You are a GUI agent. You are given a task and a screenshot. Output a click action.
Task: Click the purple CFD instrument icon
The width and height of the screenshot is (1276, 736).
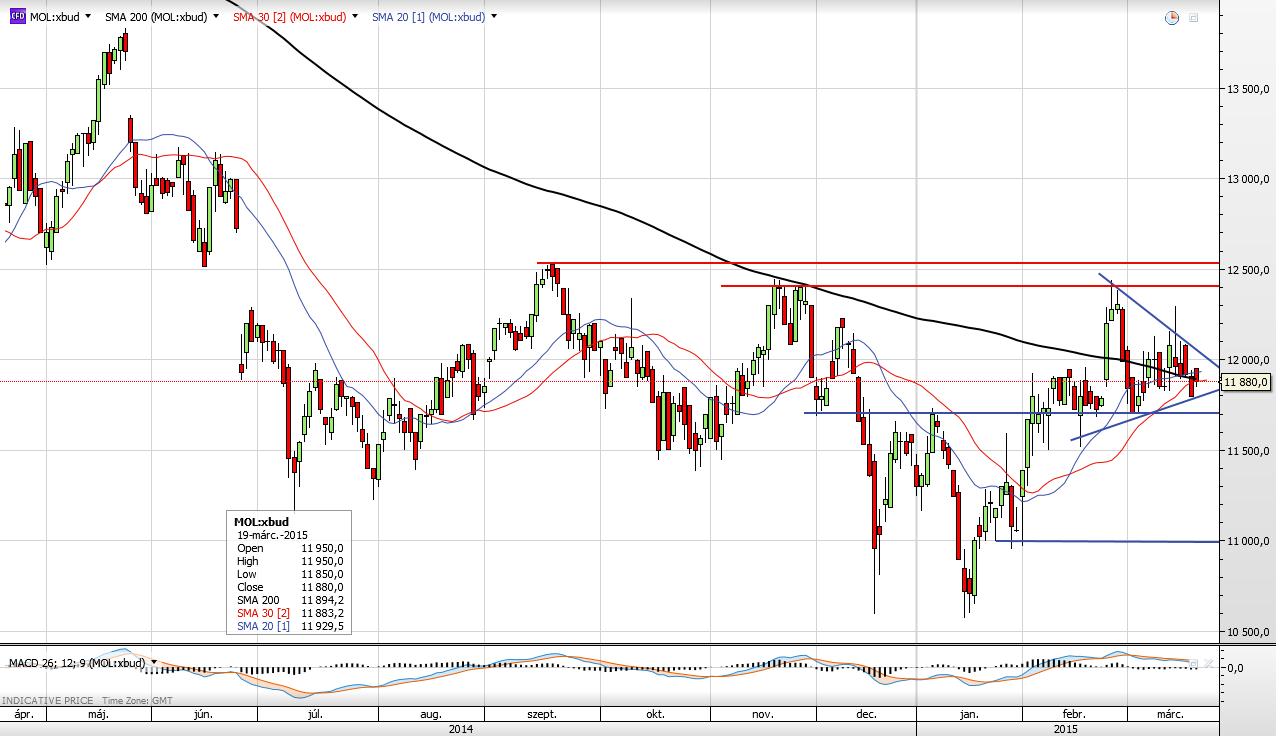click(18, 17)
